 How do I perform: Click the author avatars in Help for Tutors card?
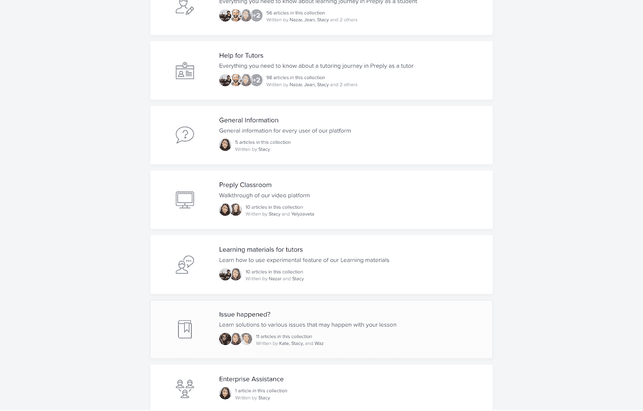(241, 80)
